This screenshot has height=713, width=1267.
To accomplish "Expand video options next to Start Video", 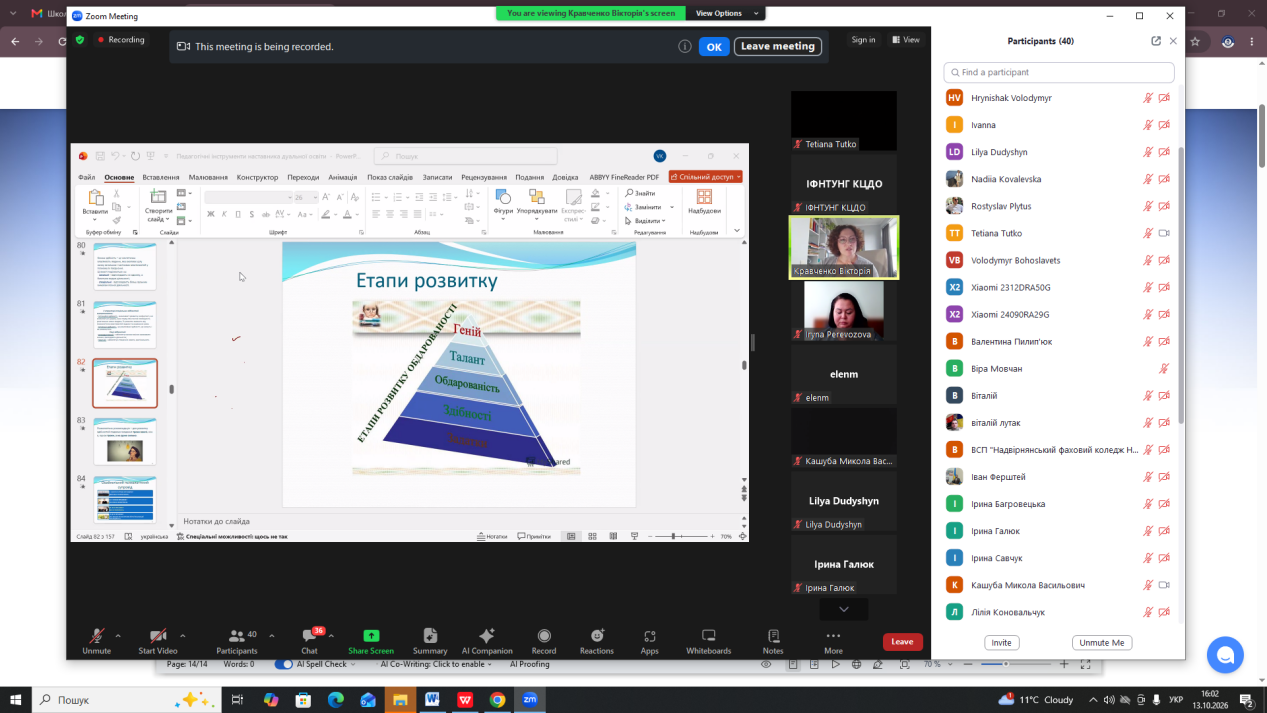I will point(182,635).
